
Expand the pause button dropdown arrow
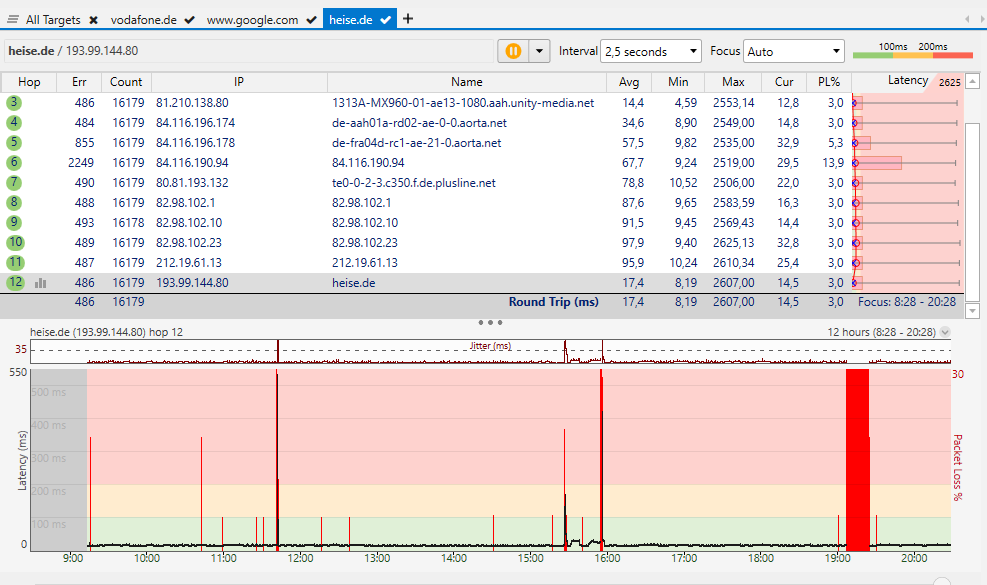[540, 51]
